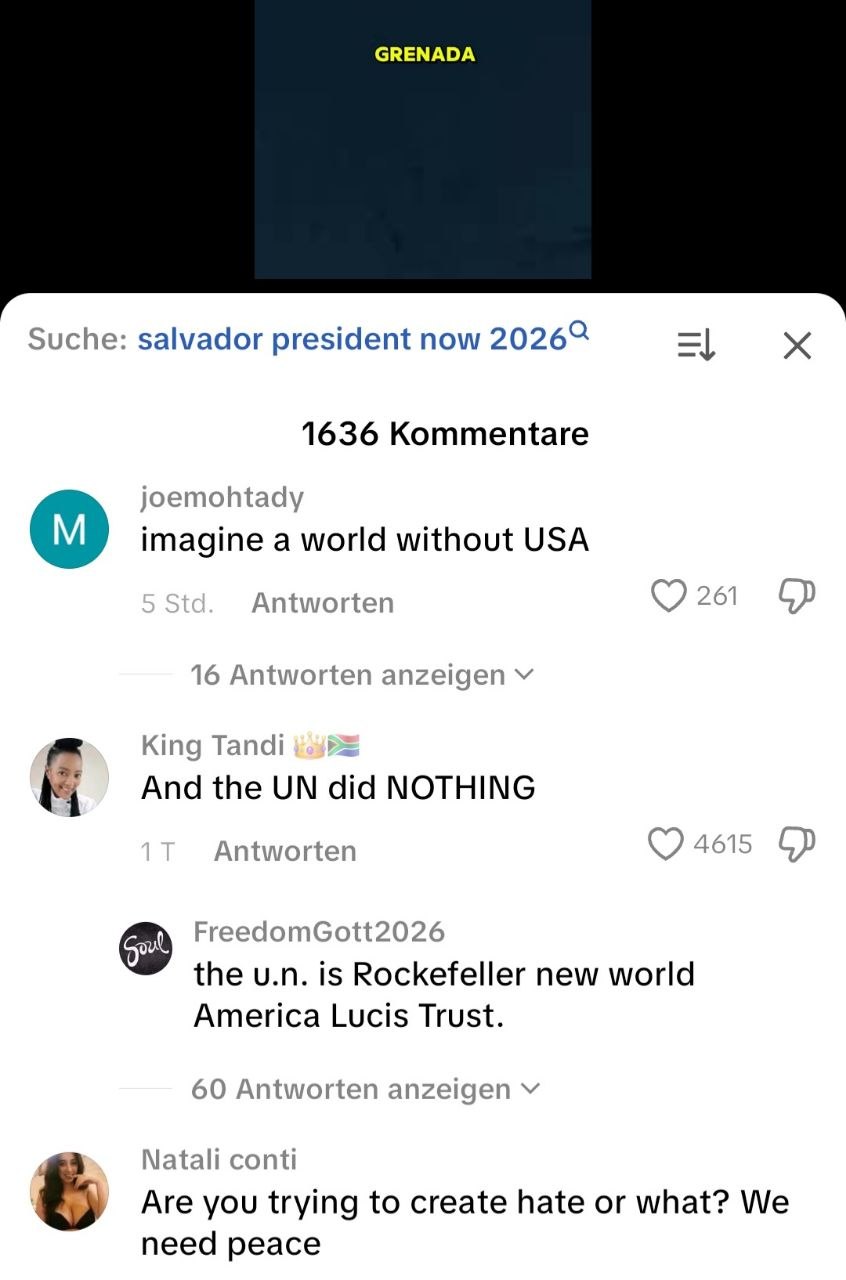Open joemohtady's teal M avatar
Viewport: 846px width, 1280px height.
pos(69,530)
